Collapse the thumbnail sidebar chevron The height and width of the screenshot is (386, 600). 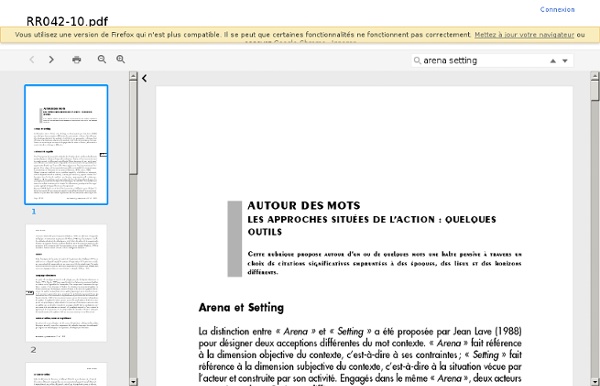(x=144, y=78)
